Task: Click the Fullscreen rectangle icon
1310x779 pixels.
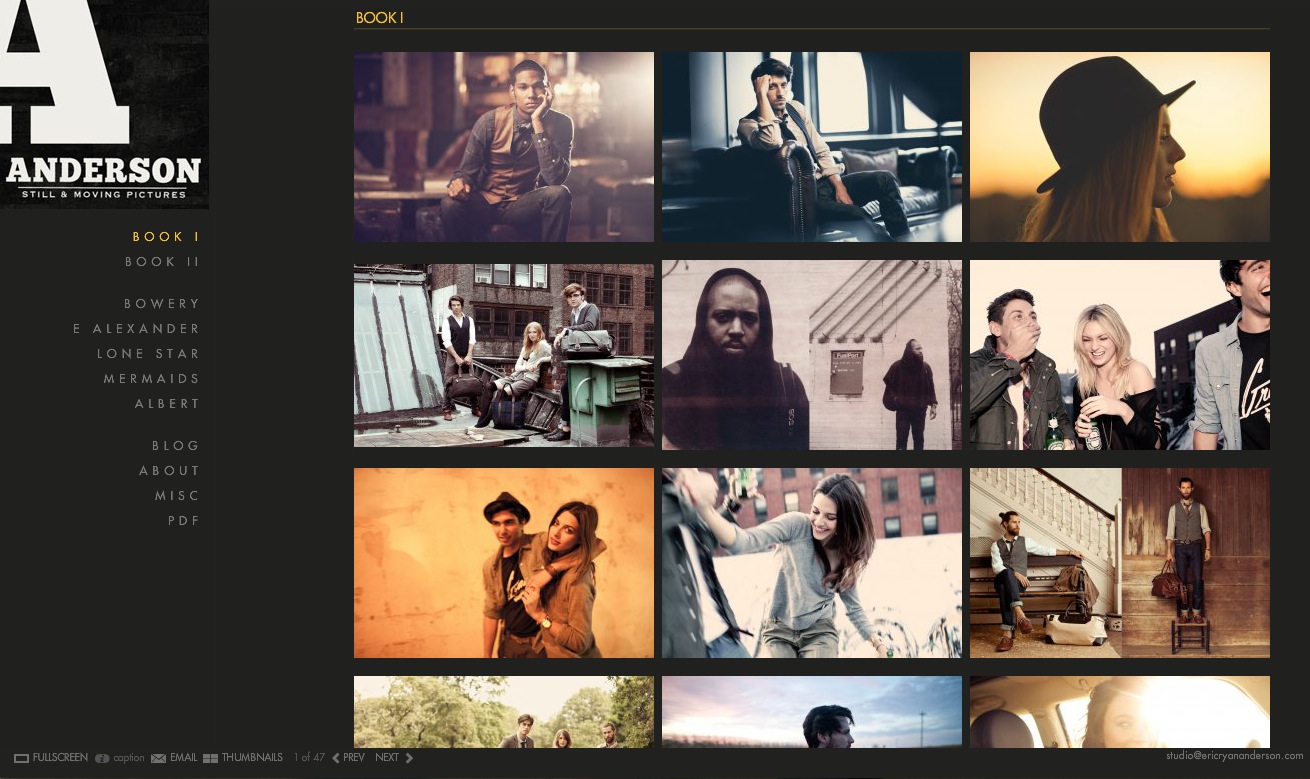Action: [21, 759]
